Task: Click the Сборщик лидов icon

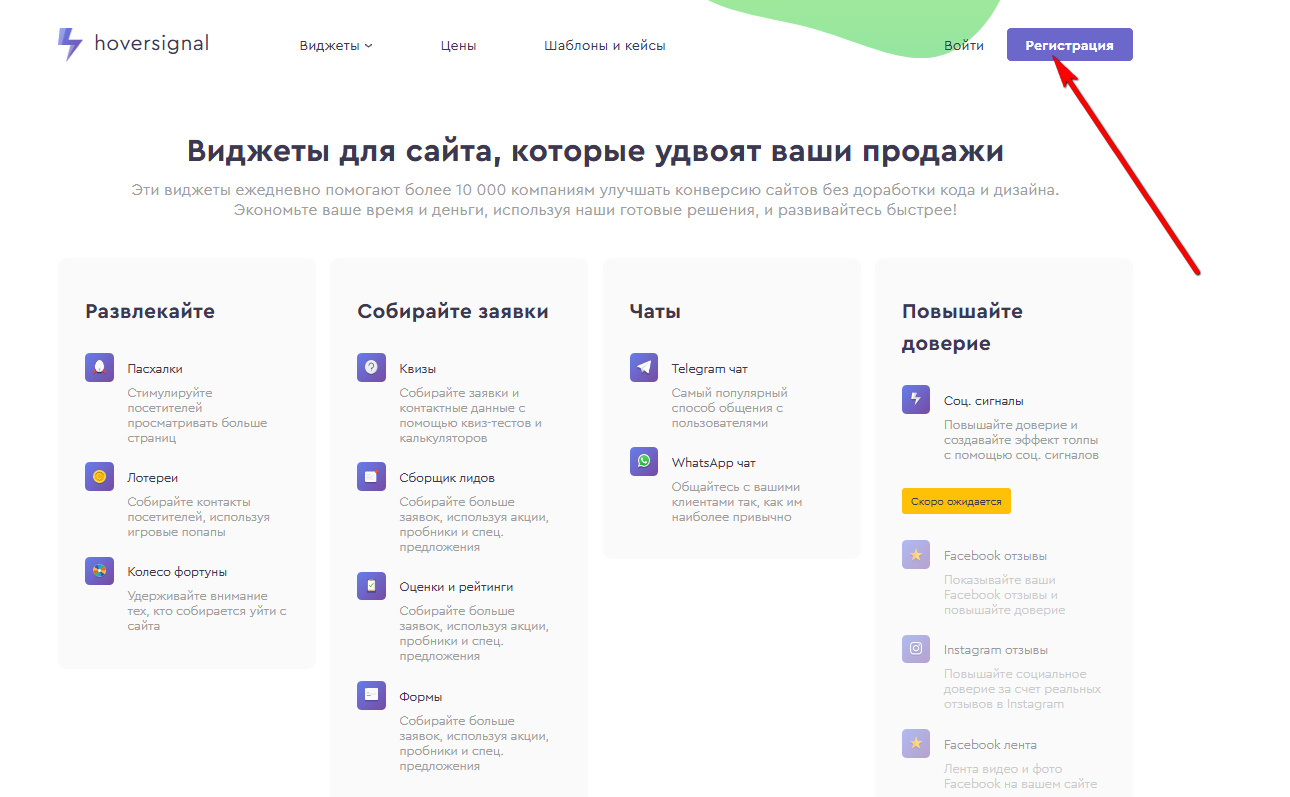Action: click(x=372, y=477)
